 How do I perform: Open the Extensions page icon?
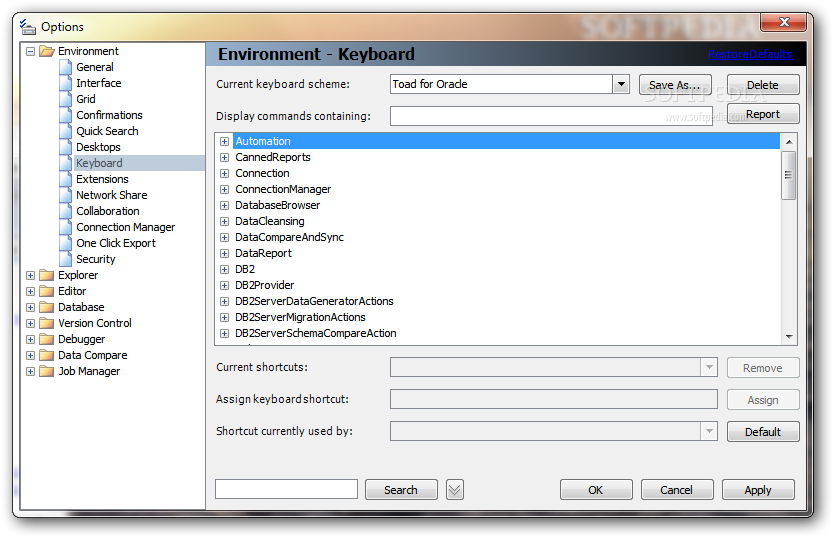(x=65, y=179)
